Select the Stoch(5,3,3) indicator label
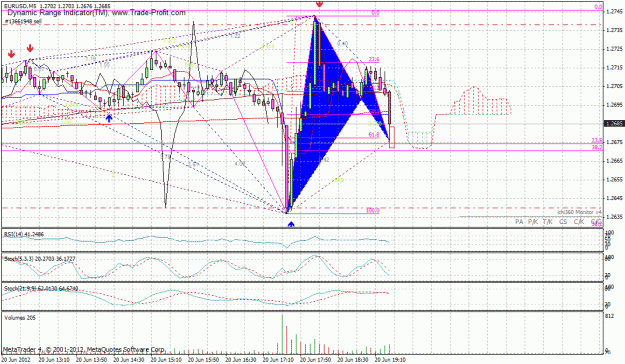625x364 pixels. click(39, 259)
